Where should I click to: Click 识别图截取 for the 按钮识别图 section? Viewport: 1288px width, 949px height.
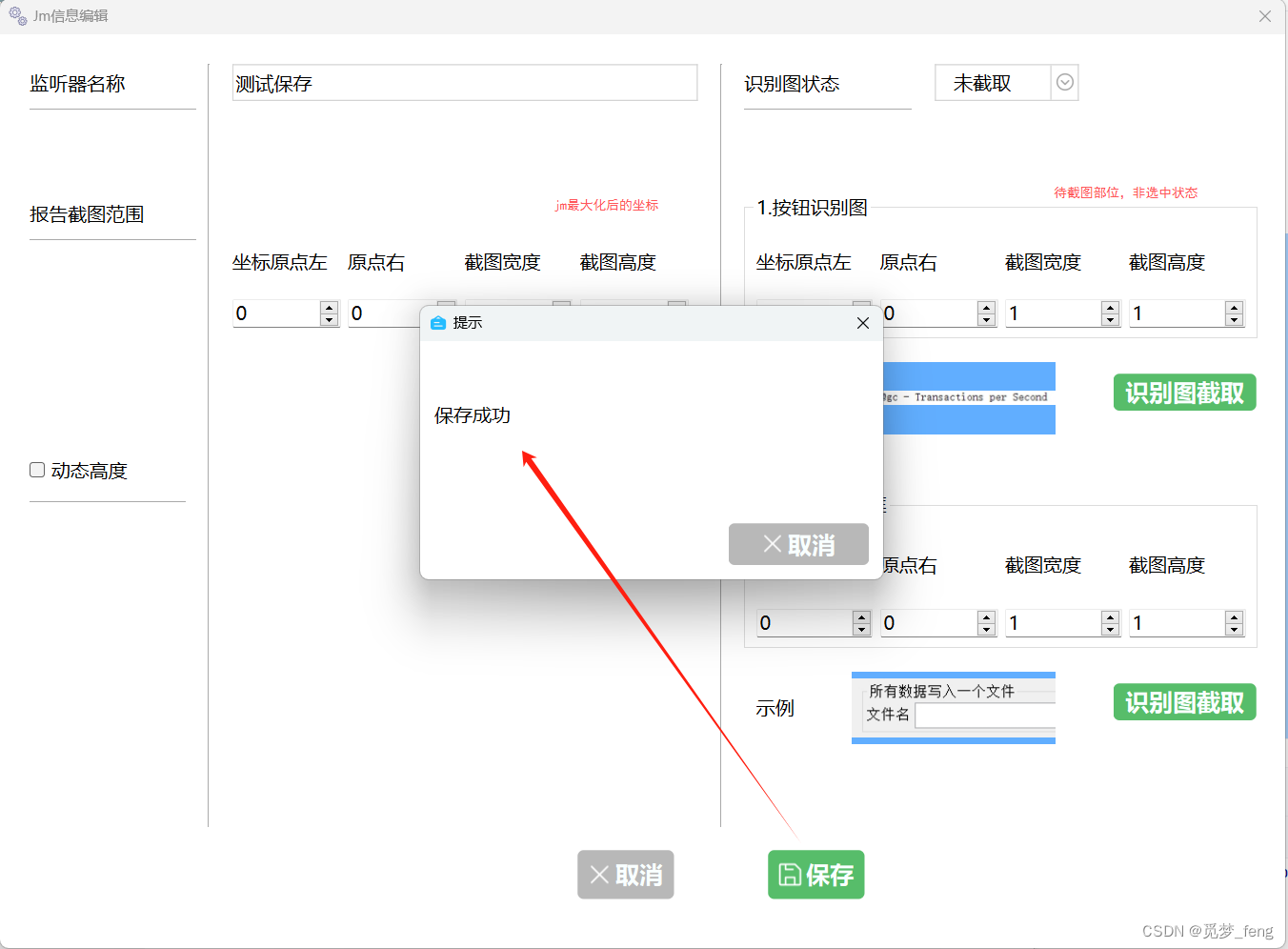tap(1184, 393)
